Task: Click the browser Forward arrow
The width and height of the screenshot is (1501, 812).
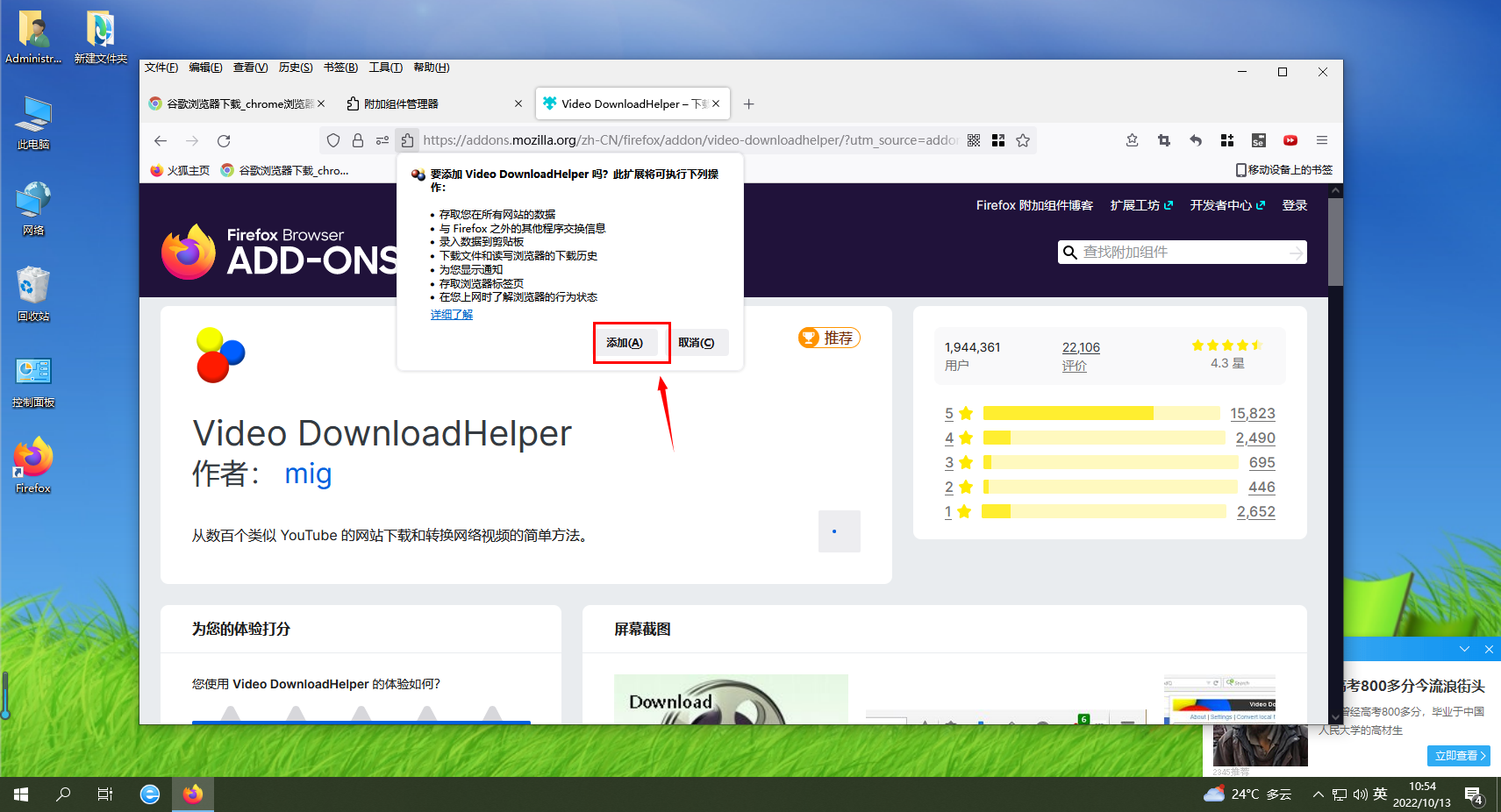Action: point(192,140)
